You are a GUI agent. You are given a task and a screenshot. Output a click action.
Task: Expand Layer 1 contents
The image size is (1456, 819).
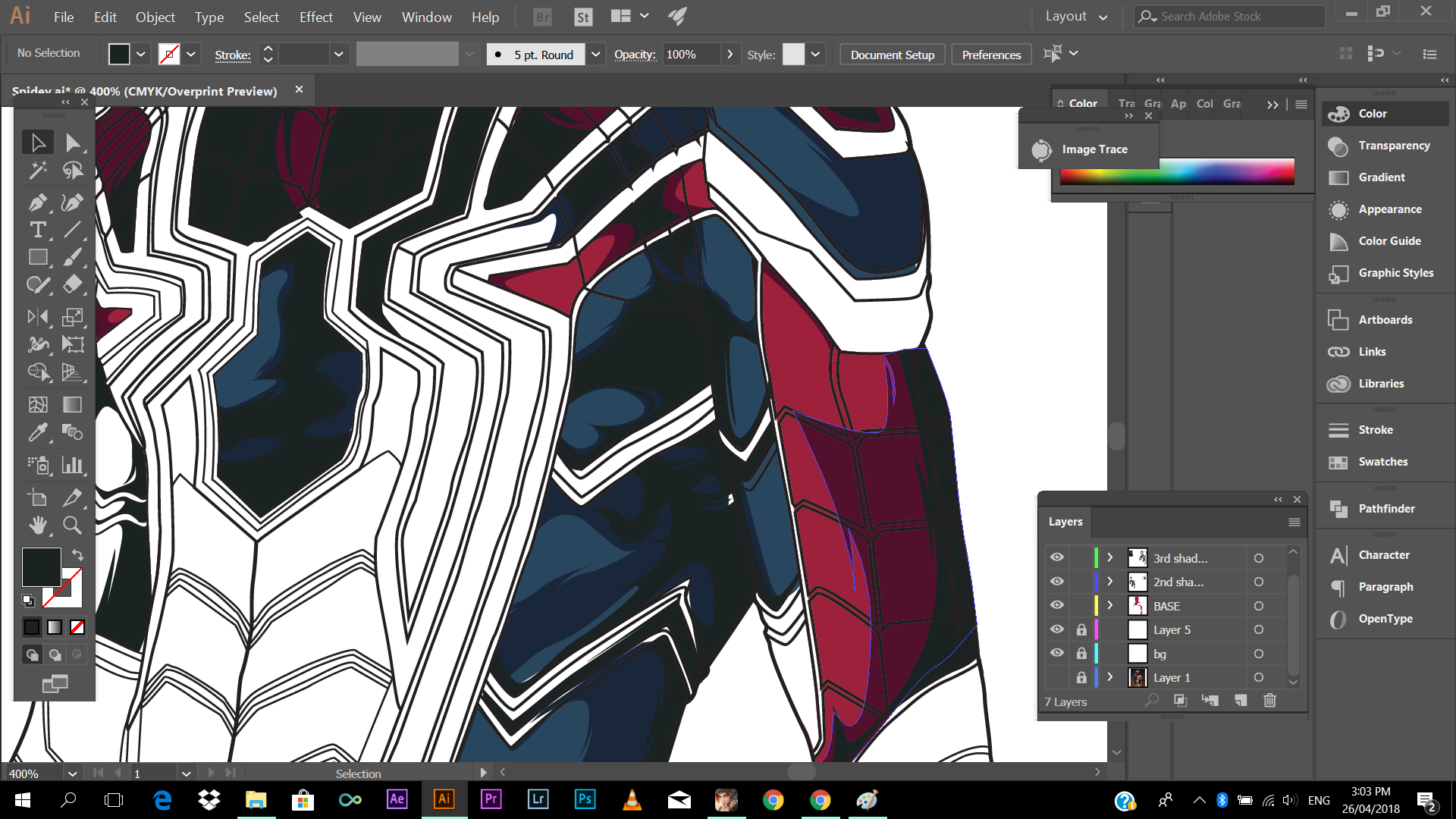(1110, 677)
